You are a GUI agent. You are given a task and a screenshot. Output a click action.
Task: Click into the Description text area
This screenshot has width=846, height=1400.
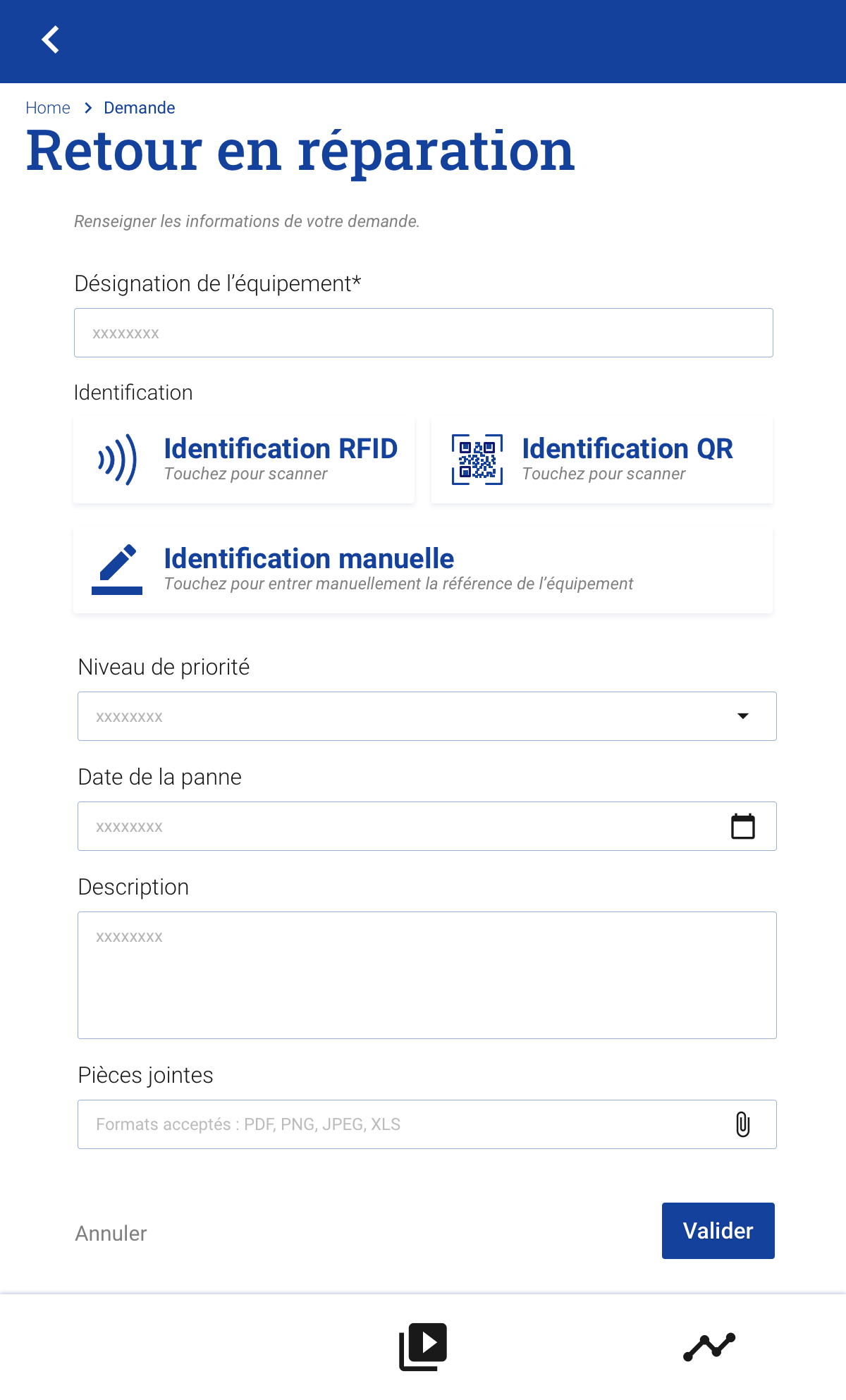tap(427, 975)
